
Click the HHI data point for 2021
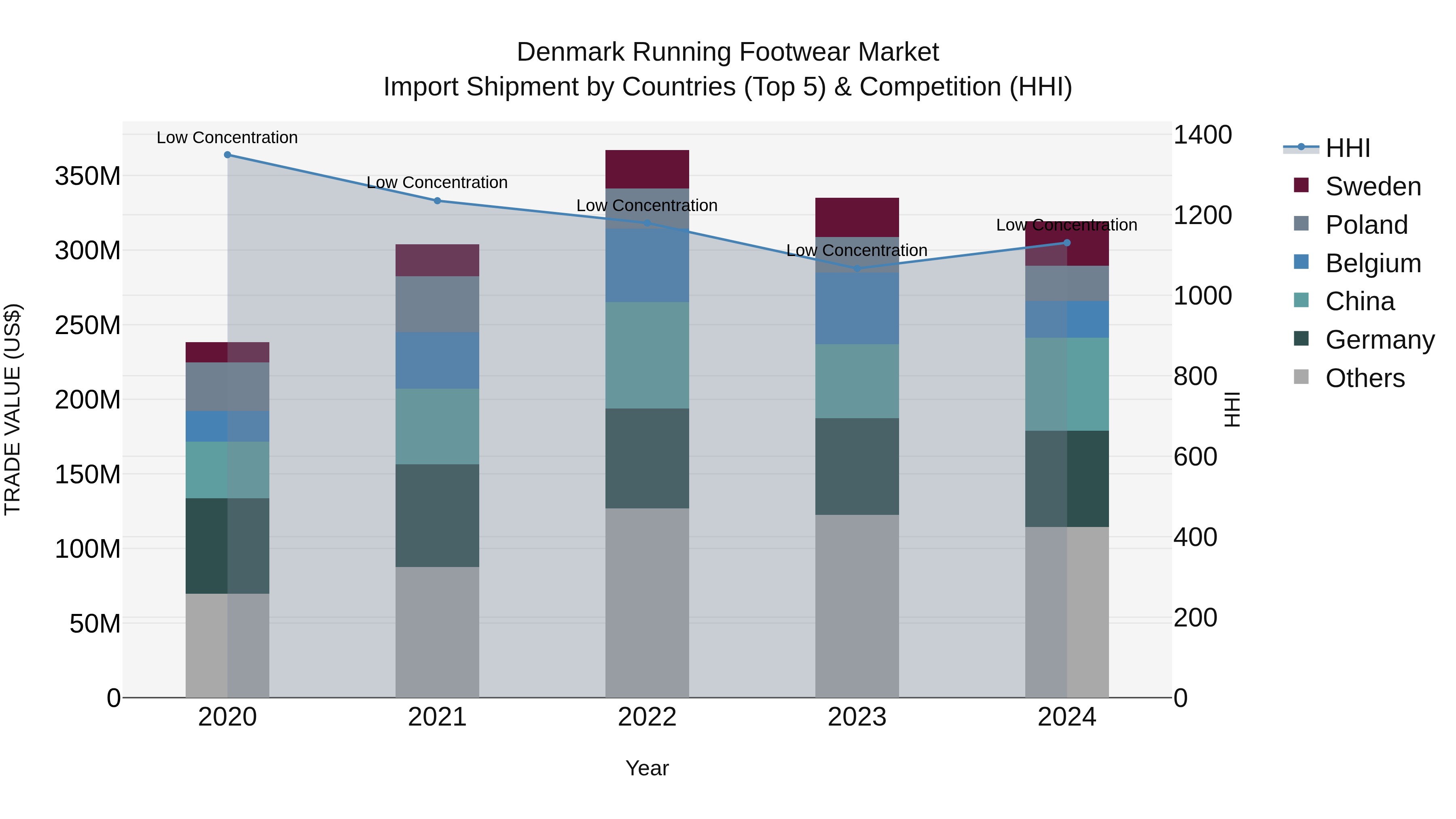[437, 201]
